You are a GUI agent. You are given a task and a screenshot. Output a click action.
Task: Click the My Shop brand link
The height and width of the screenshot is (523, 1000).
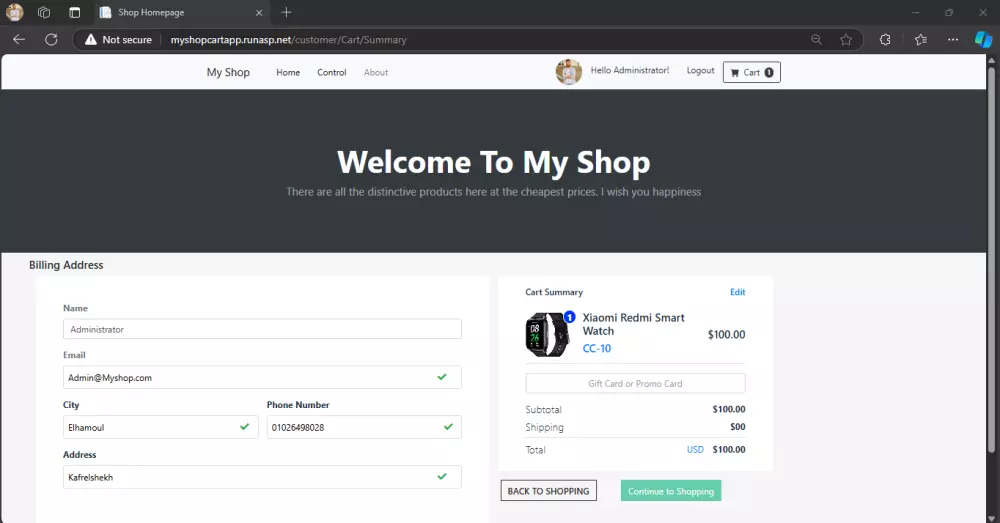tap(228, 72)
